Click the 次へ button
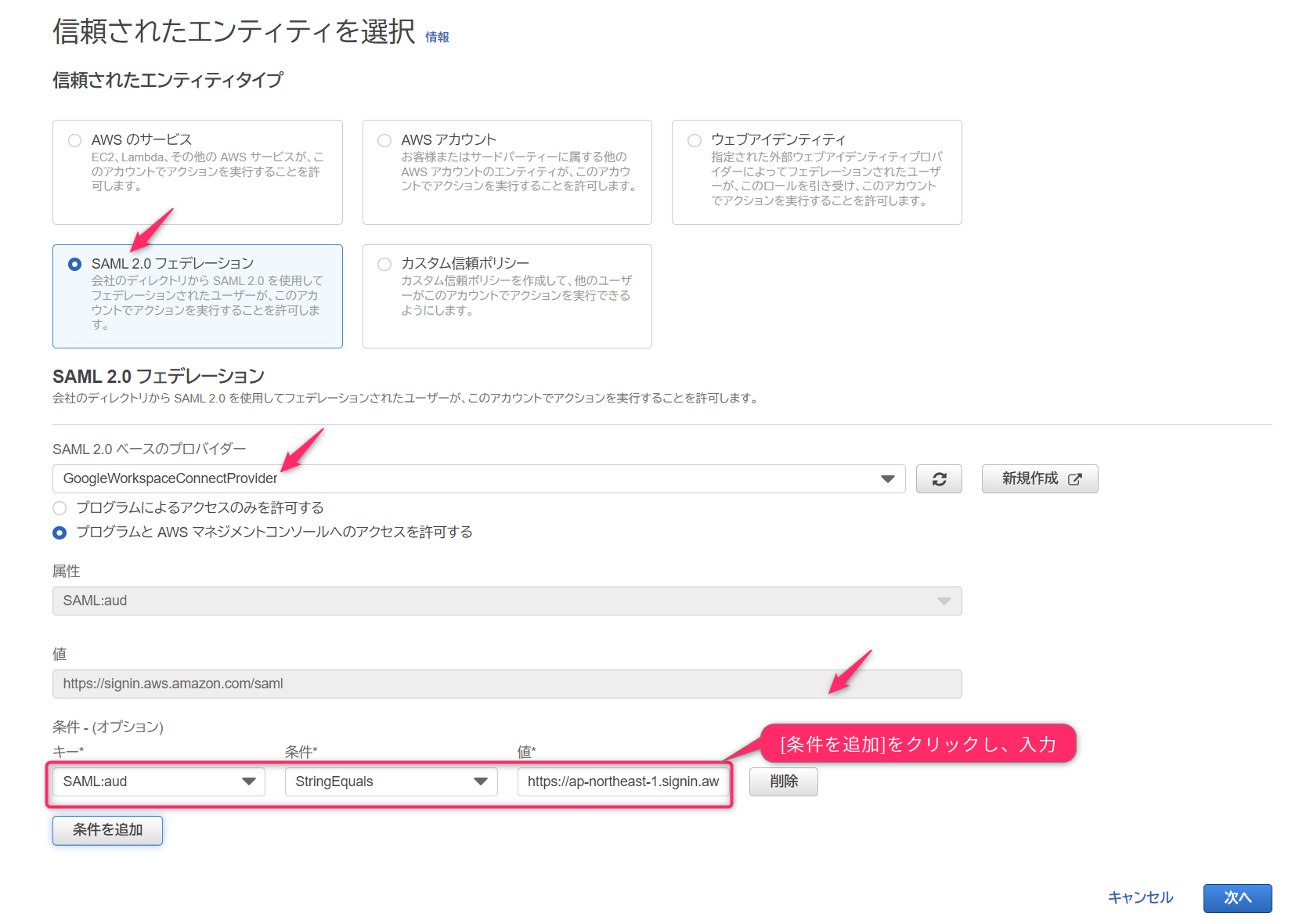The height and width of the screenshot is (924, 1299). pyautogui.click(x=1237, y=898)
